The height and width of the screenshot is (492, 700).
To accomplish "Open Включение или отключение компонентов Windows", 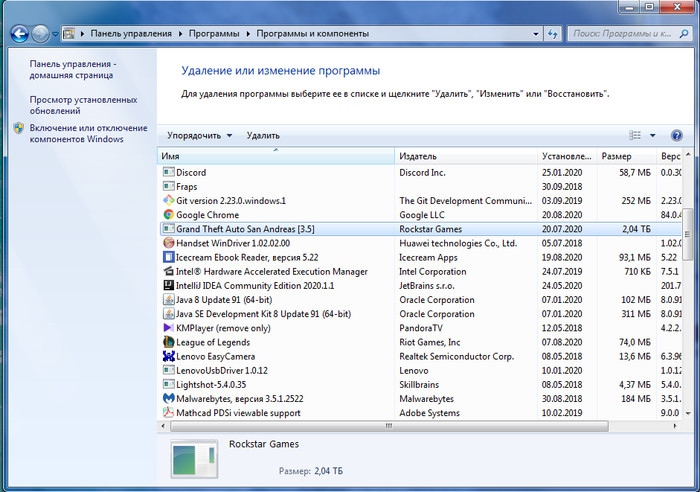I will [88, 134].
